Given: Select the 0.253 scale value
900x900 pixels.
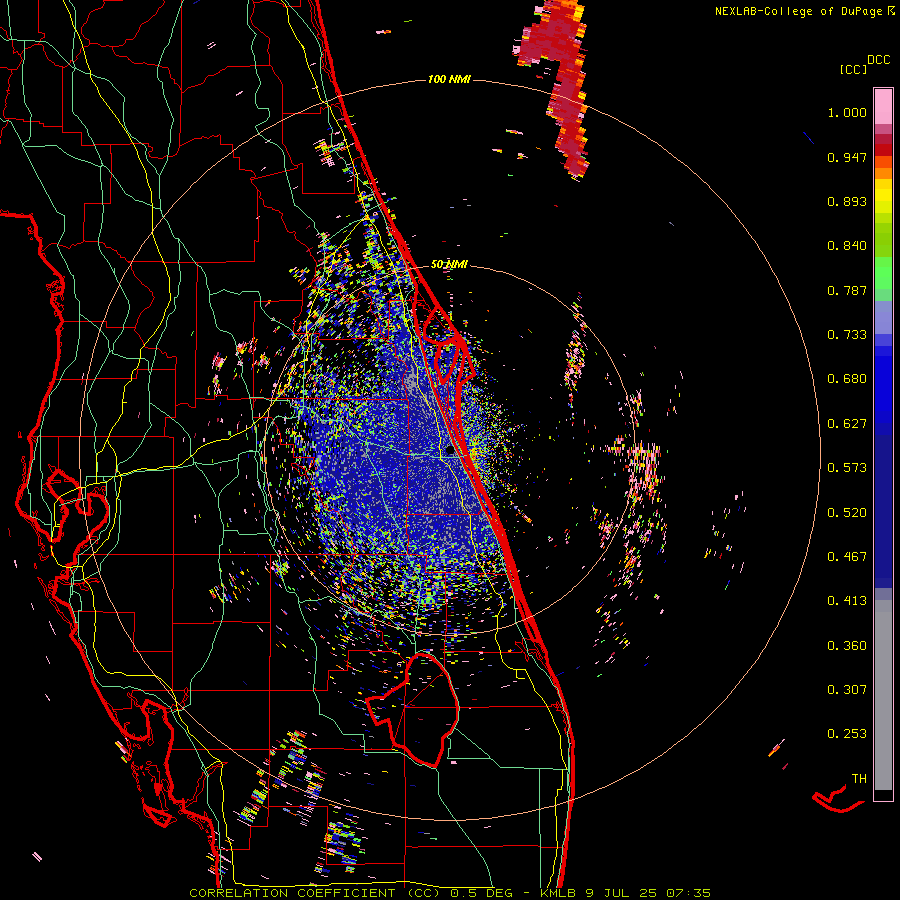Looking at the screenshot, I should [x=847, y=734].
